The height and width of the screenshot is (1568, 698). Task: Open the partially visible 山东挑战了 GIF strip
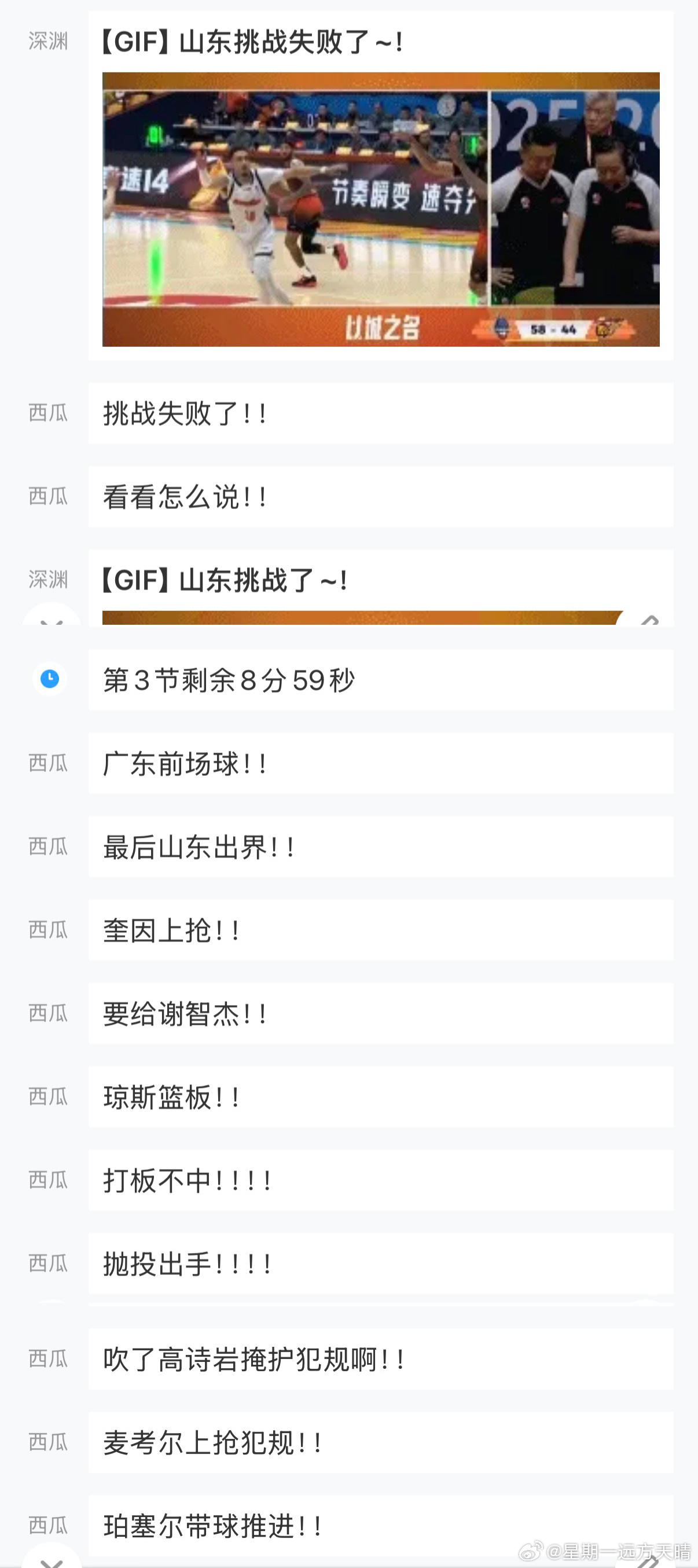point(363,617)
